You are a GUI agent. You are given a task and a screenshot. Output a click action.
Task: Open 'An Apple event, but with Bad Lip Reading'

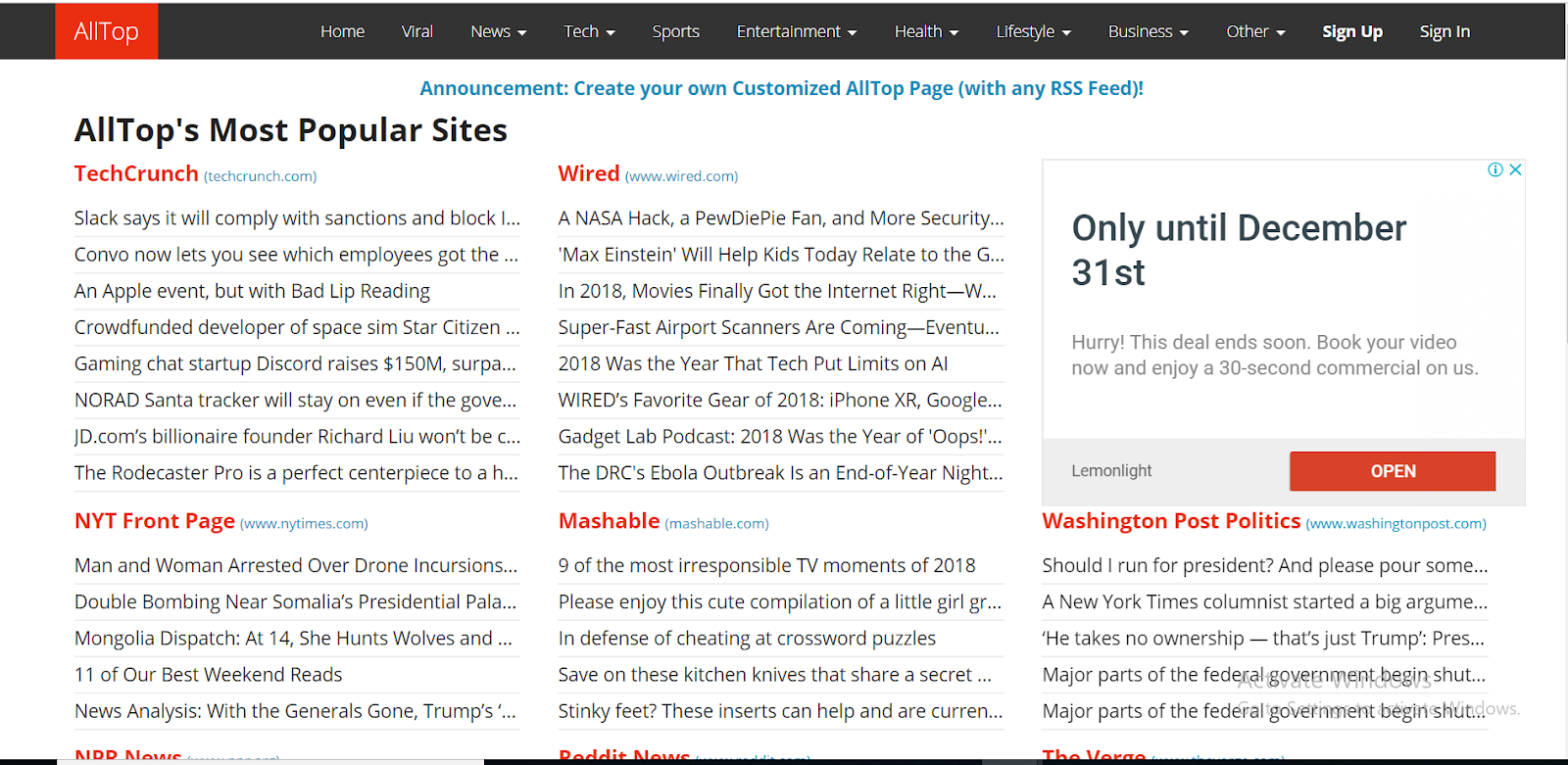pyautogui.click(x=252, y=291)
